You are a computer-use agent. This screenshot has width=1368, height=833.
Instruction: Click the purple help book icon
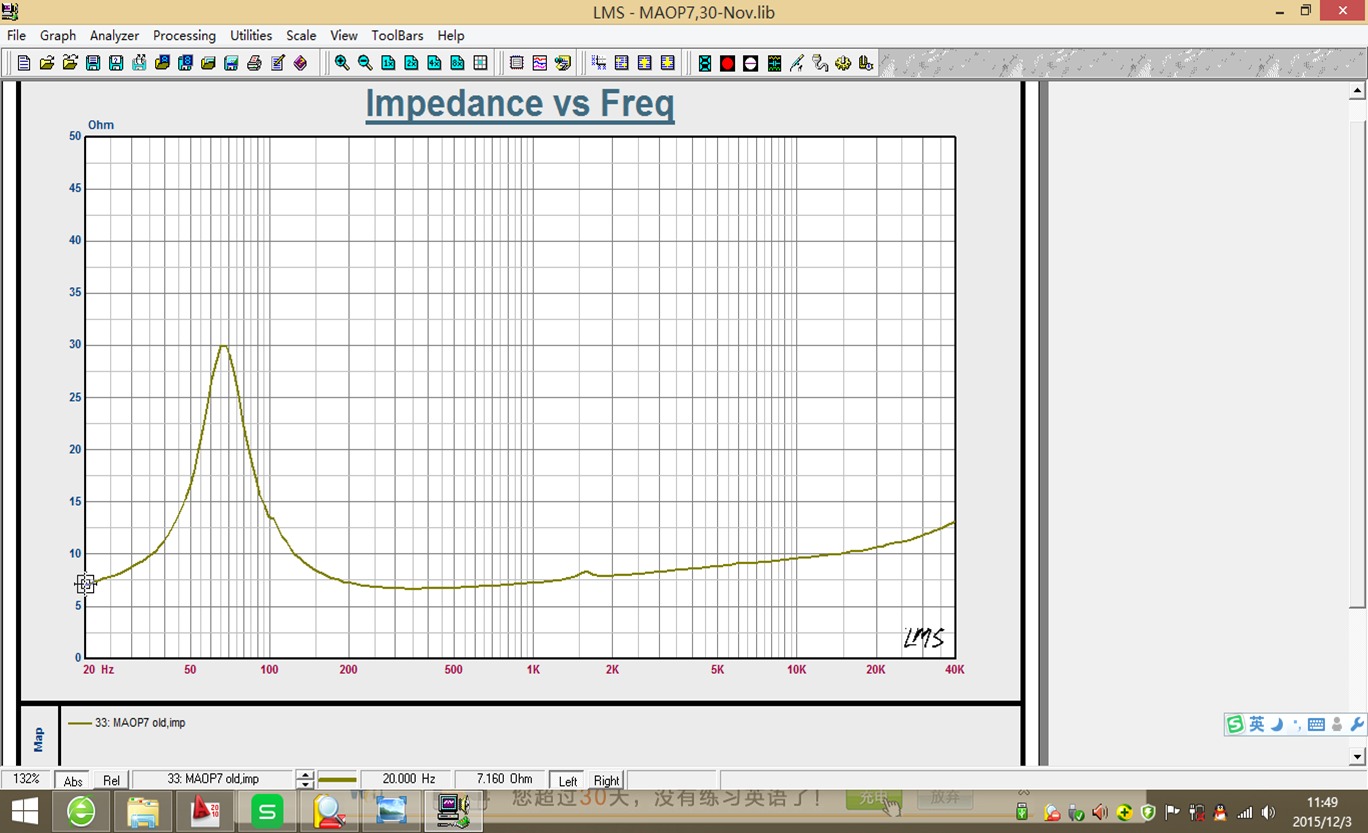pos(300,63)
